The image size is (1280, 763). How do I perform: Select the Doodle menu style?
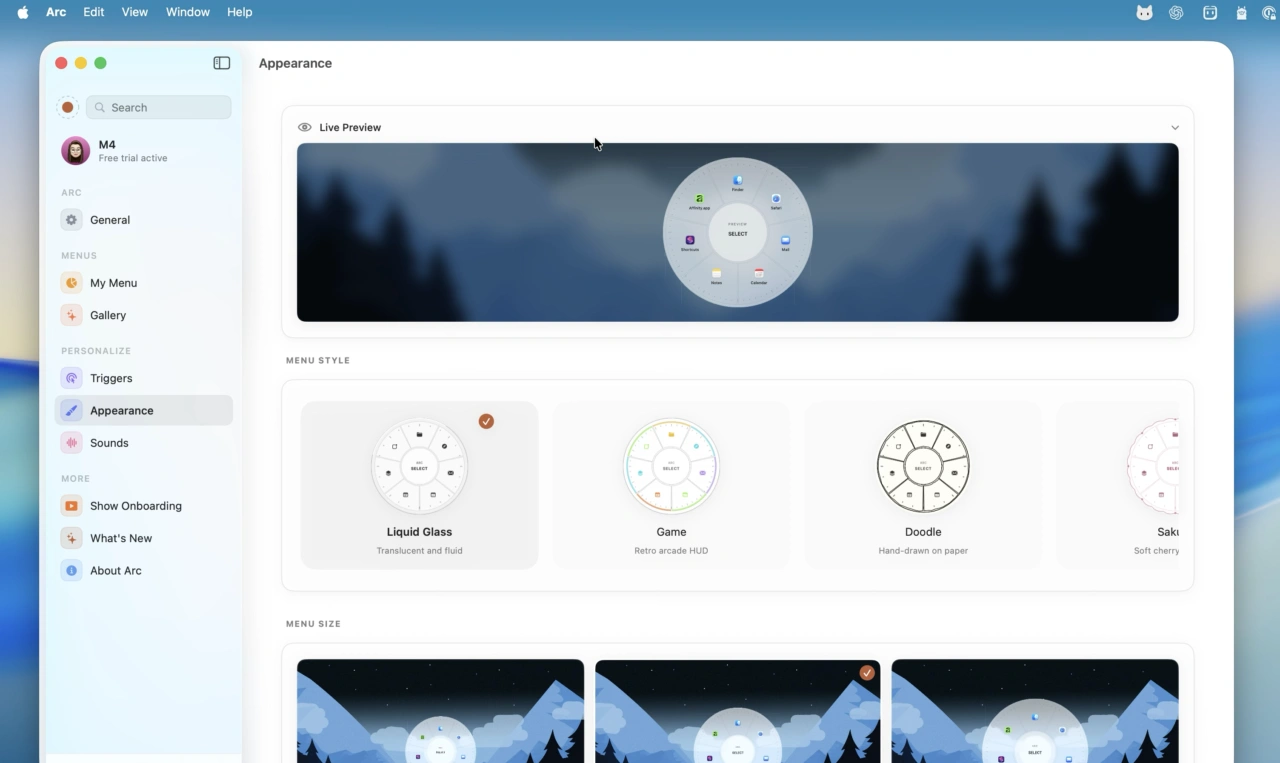point(923,485)
